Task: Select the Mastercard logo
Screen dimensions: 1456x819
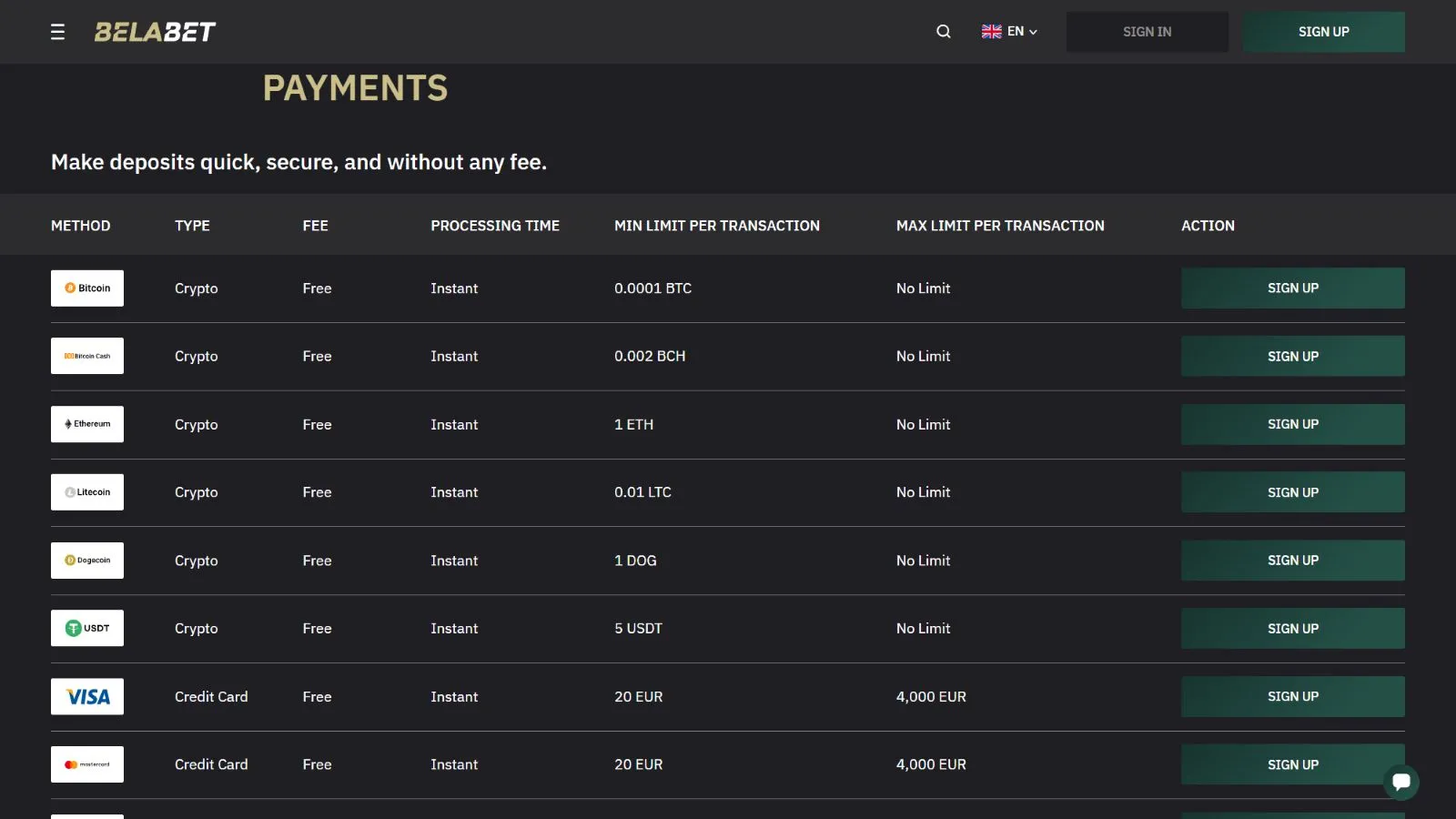Action: click(x=87, y=764)
